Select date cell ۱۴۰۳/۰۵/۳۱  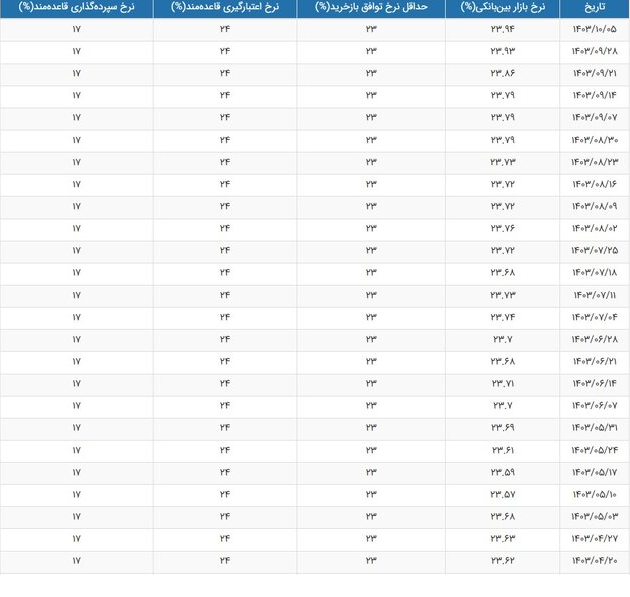[594, 427]
